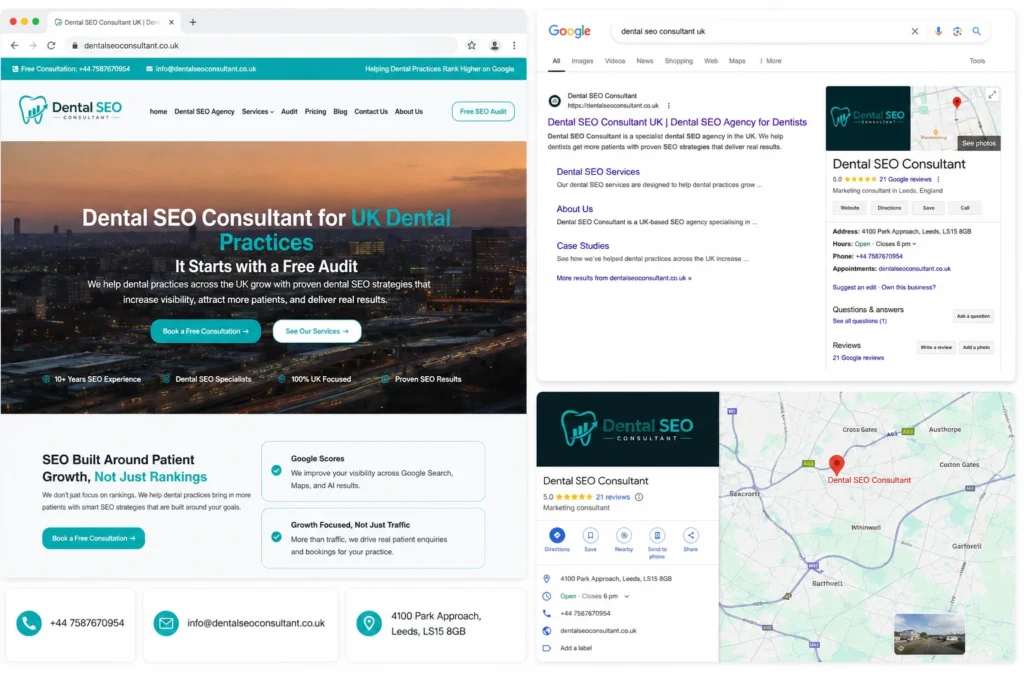The width and height of the screenshot is (1024, 683).
Task: Expand the knowledge panel map
Action: pos(992,95)
